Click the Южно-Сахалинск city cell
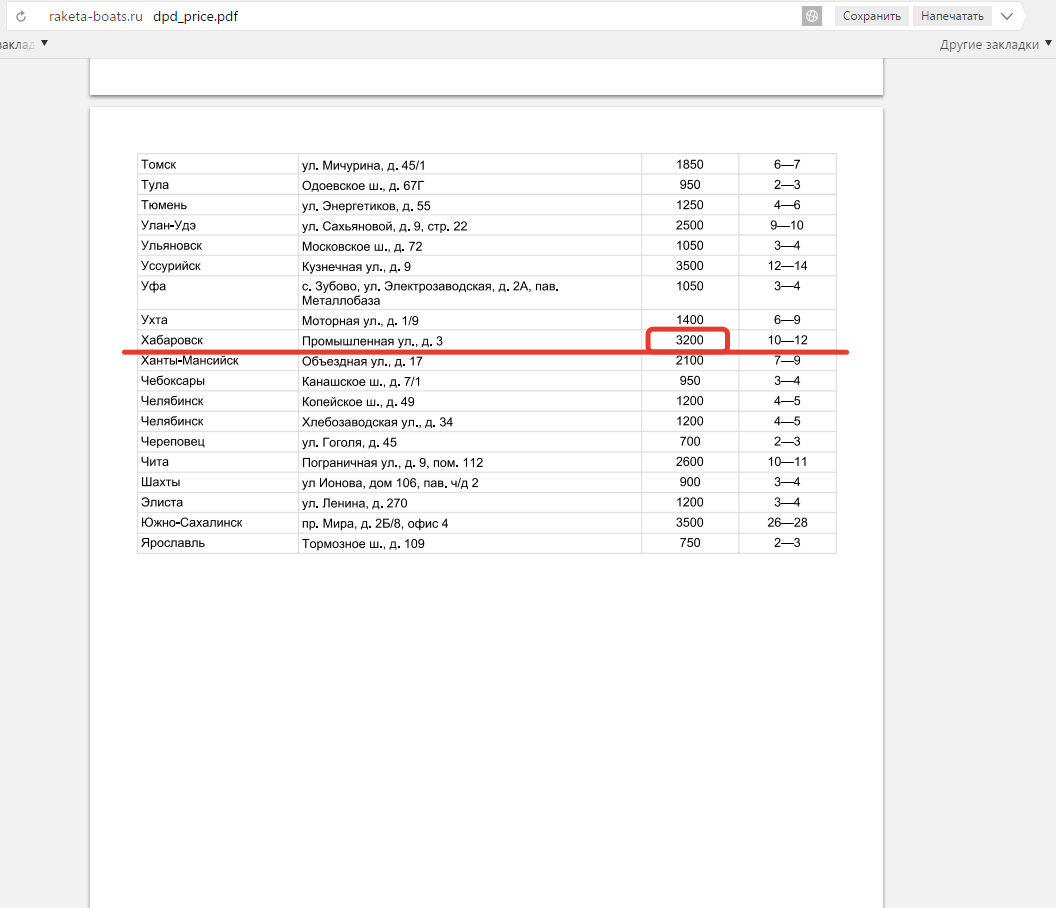The width and height of the screenshot is (1056, 908). coord(192,523)
